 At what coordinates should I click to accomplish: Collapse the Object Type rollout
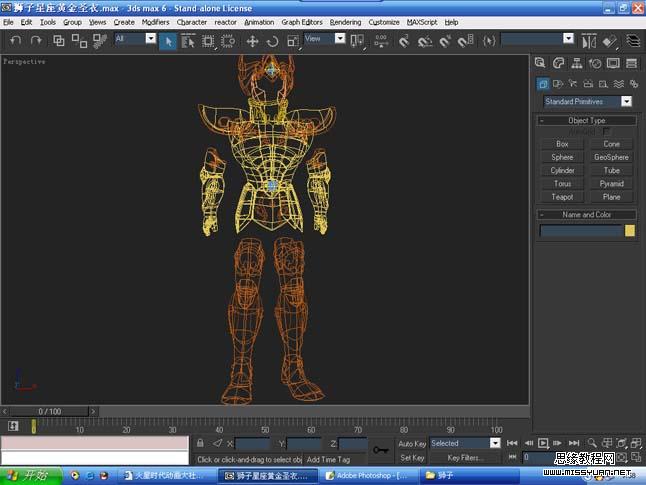pyautogui.click(x=587, y=120)
